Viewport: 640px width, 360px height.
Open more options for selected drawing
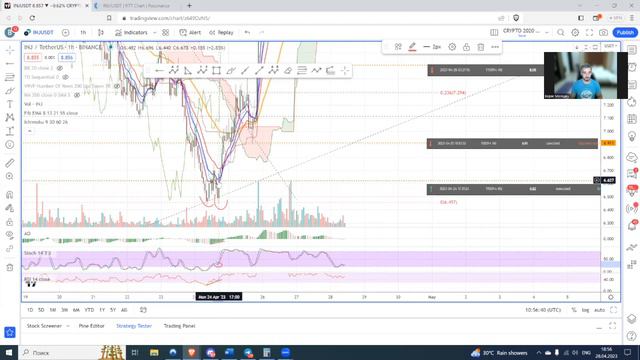tap(495, 47)
